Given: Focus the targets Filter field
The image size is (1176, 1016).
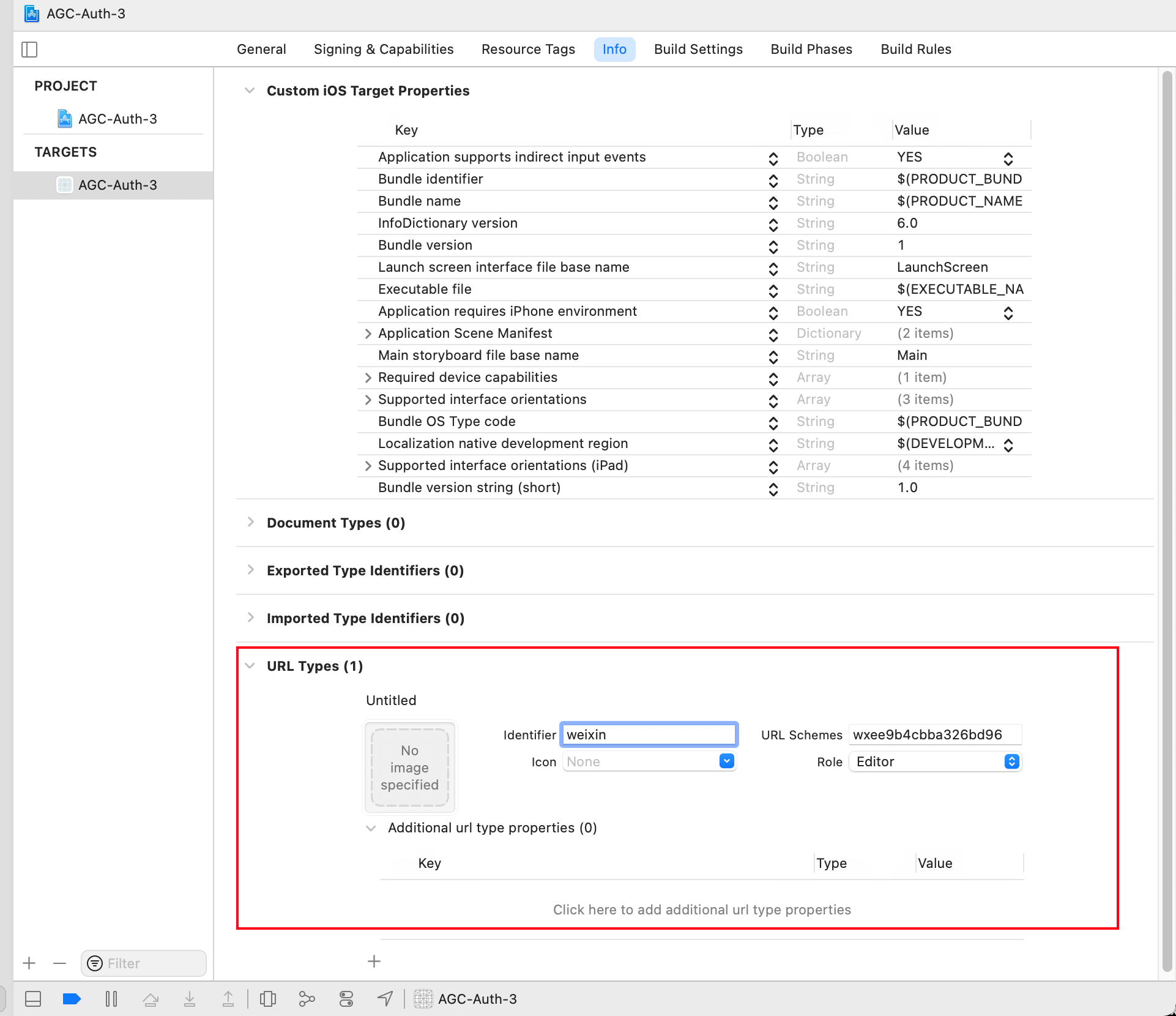Looking at the screenshot, I should [x=144, y=963].
